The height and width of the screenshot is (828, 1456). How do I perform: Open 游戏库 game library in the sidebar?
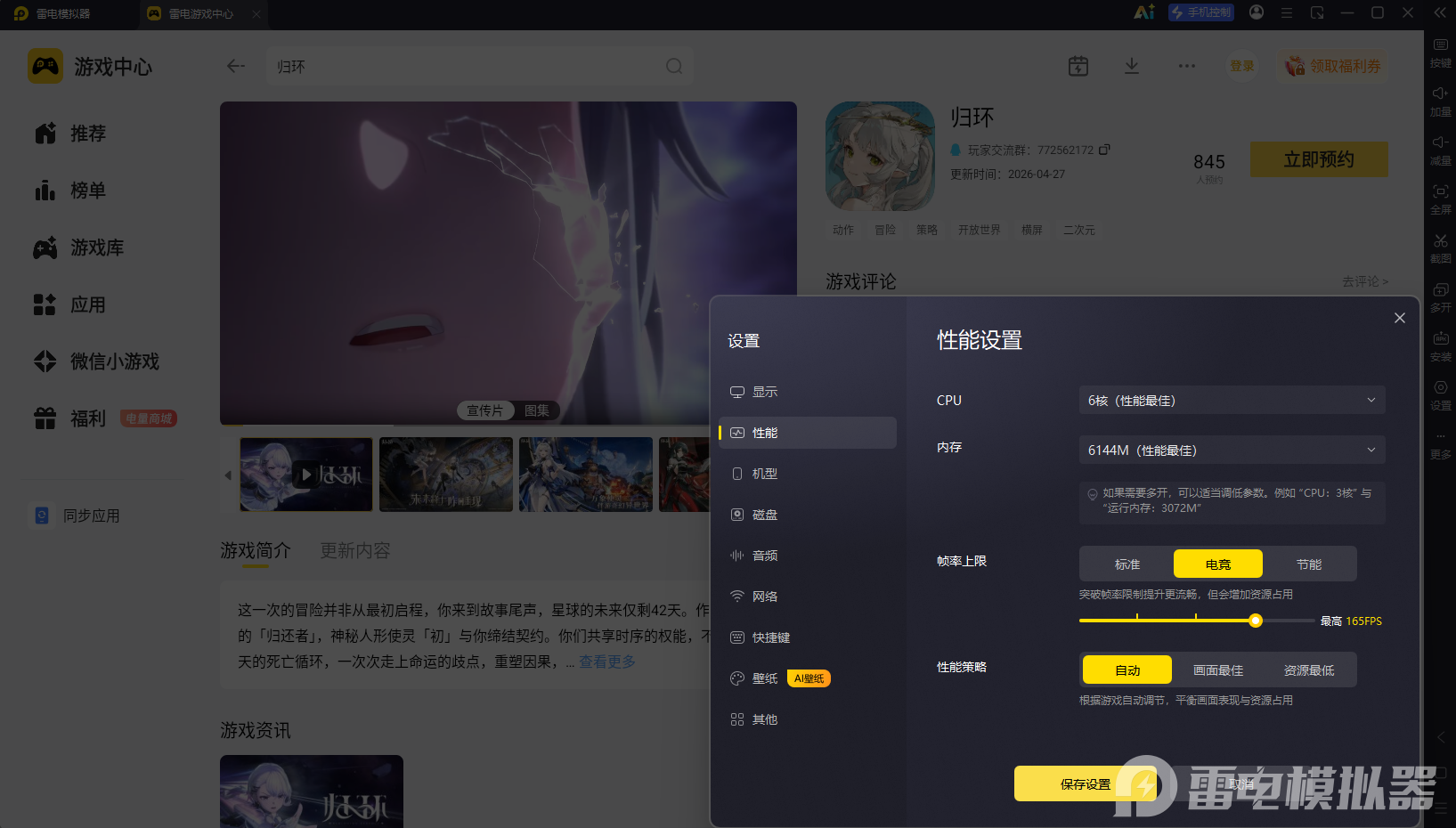[78, 248]
